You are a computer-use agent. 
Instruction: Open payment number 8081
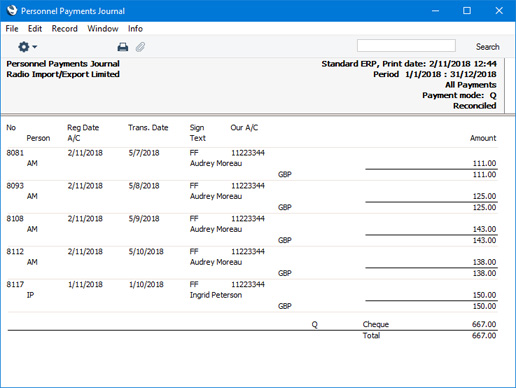tap(15, 153)
